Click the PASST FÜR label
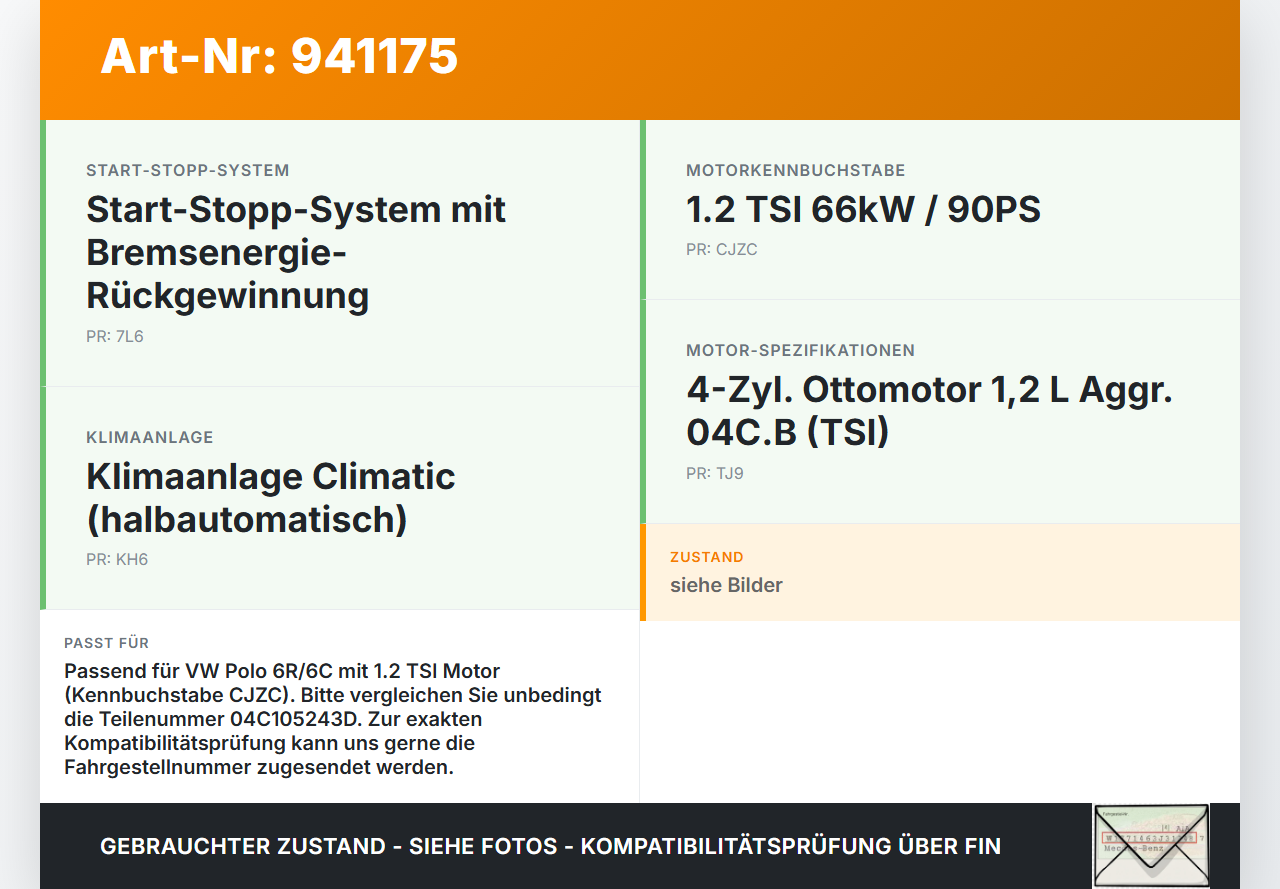 pos(107,643)
